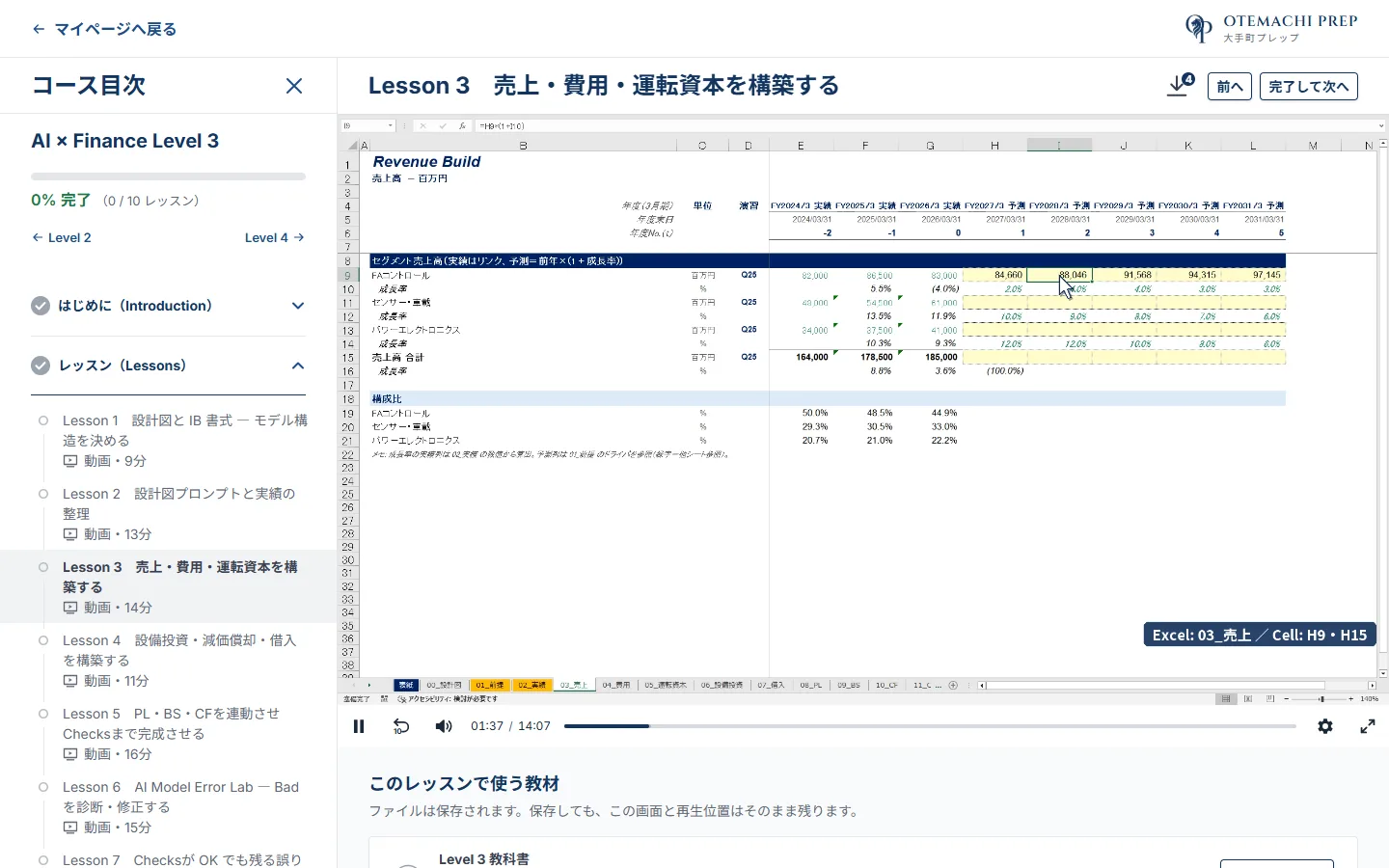Open Lesson 6 AI Model Error Lab

169,807
